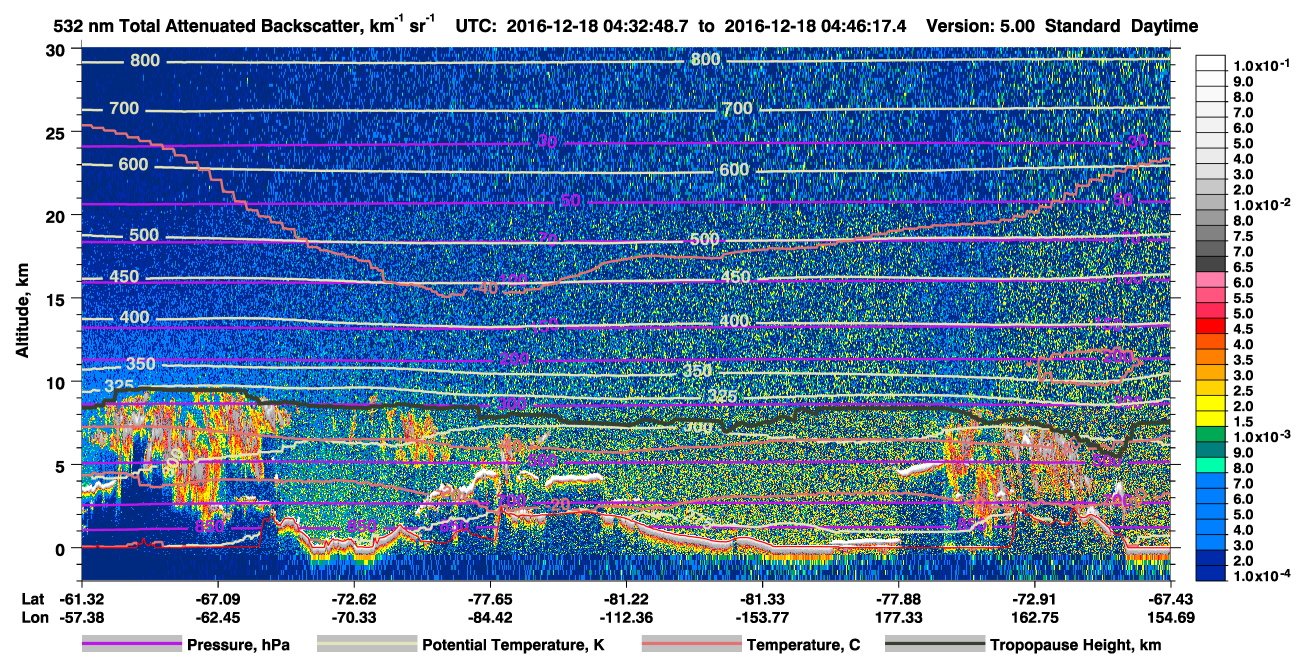Click the word Standard in the header
Screen dimensions: 1300x667
pos(1081,26)
